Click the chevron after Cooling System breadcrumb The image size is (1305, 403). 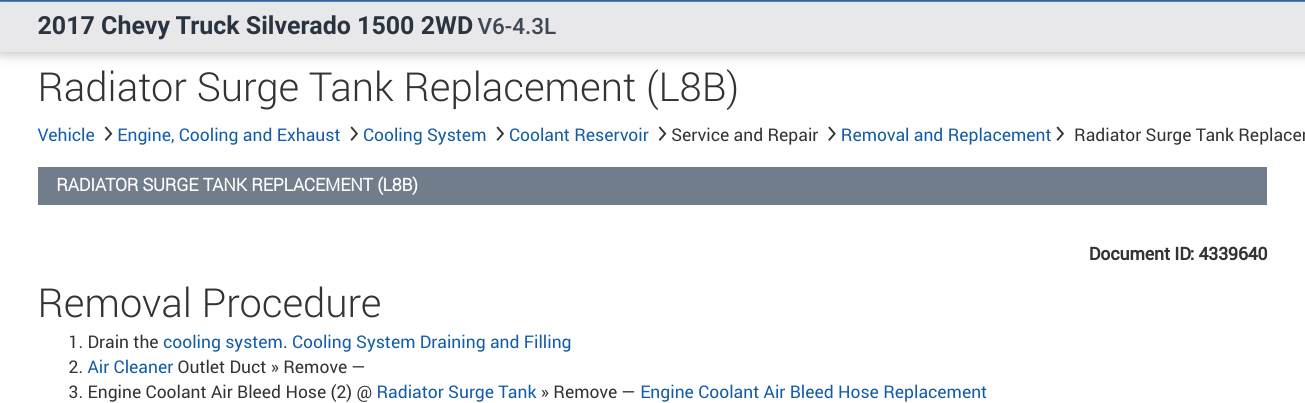tap(498, 134)
